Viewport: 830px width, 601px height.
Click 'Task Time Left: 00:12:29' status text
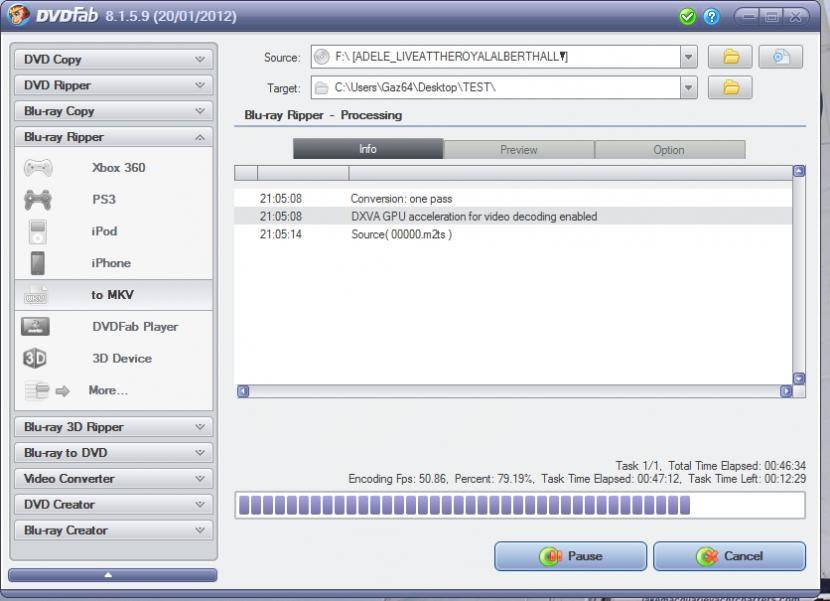pyautogui.click(x=747, y=479)
